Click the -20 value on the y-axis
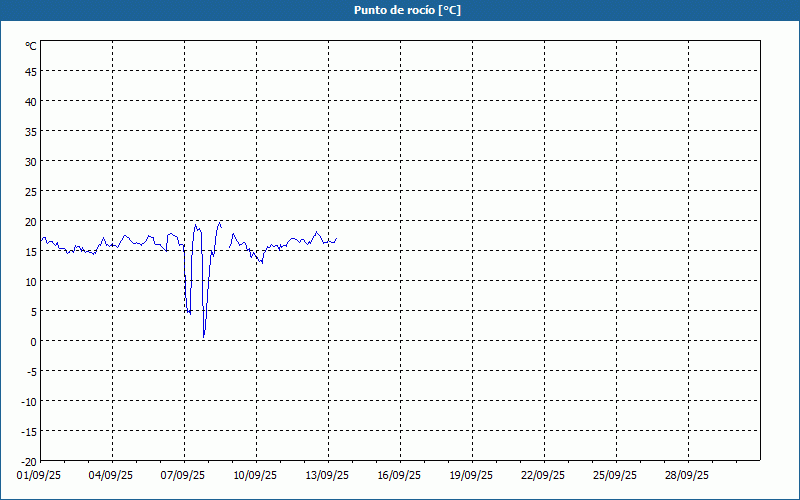The height and width of the screenshot is (500, 800). pos(29,462)
